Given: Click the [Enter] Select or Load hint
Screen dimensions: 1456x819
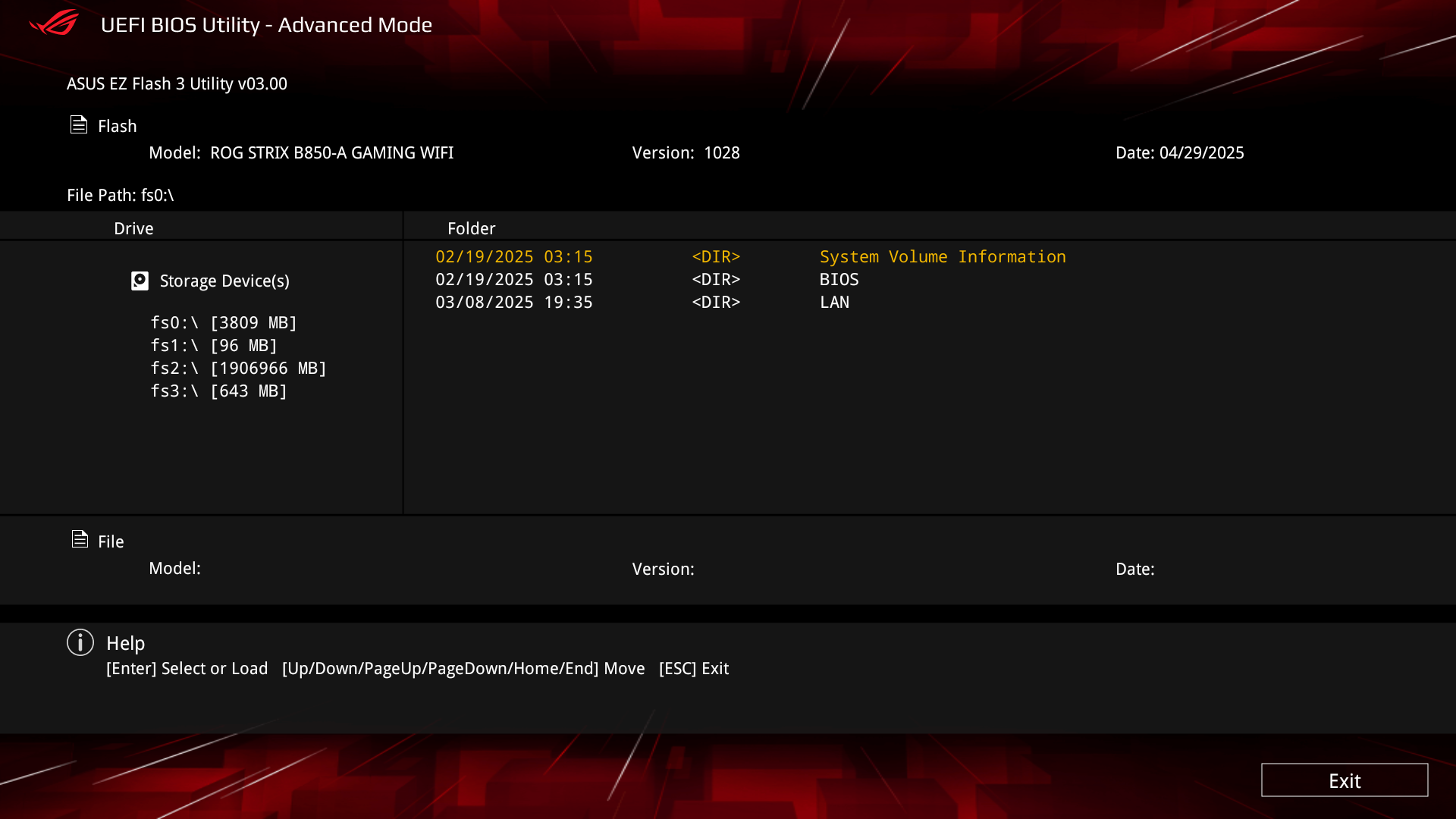Looking at the screenshot, I should coord(187,668).
